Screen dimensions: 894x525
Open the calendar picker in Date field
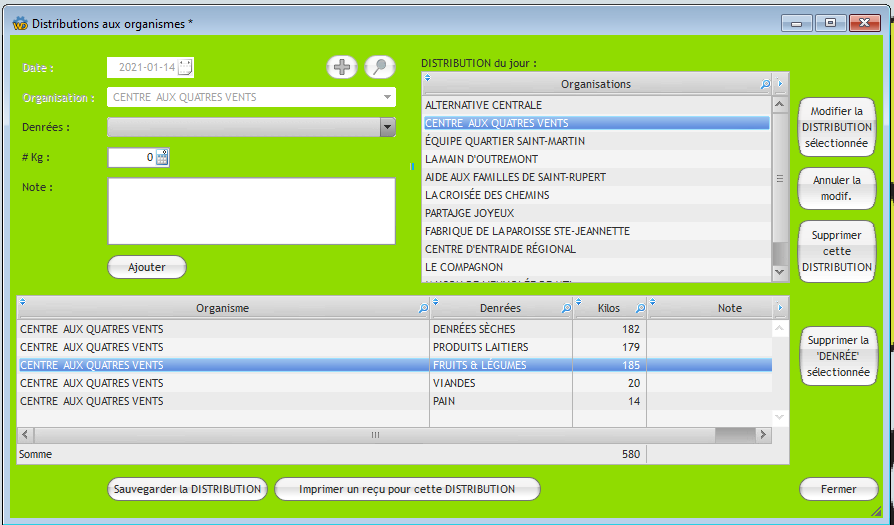tap(185, 67)
